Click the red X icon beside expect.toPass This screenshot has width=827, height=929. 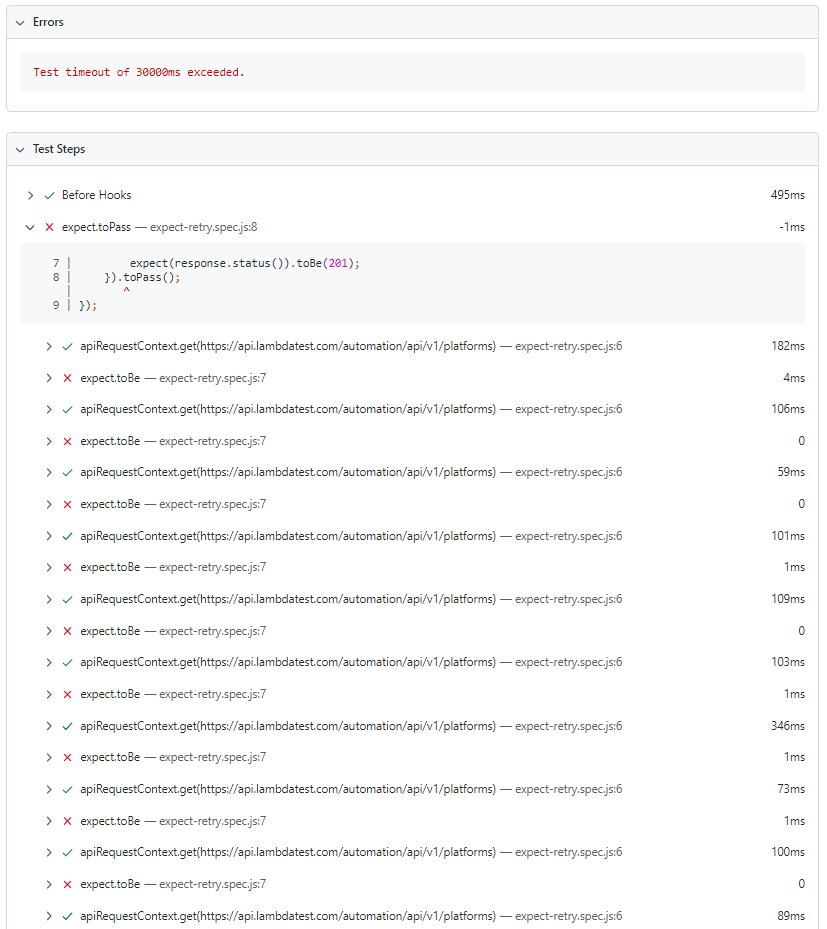click(x=49, y=227)
